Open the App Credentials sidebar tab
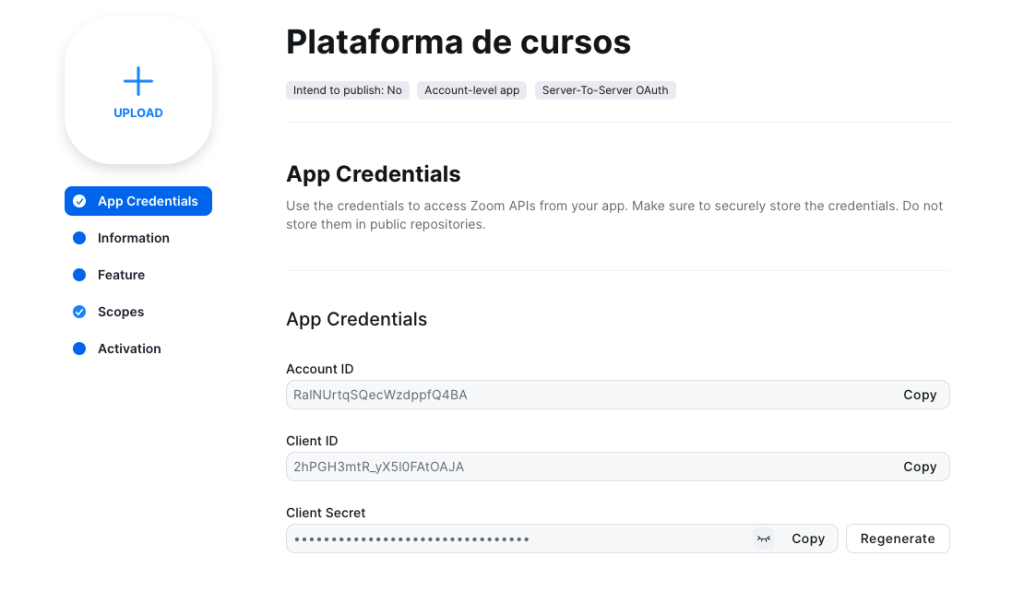Image resolution: width=1024 pixels, height=592 pixels. [147, 201]
